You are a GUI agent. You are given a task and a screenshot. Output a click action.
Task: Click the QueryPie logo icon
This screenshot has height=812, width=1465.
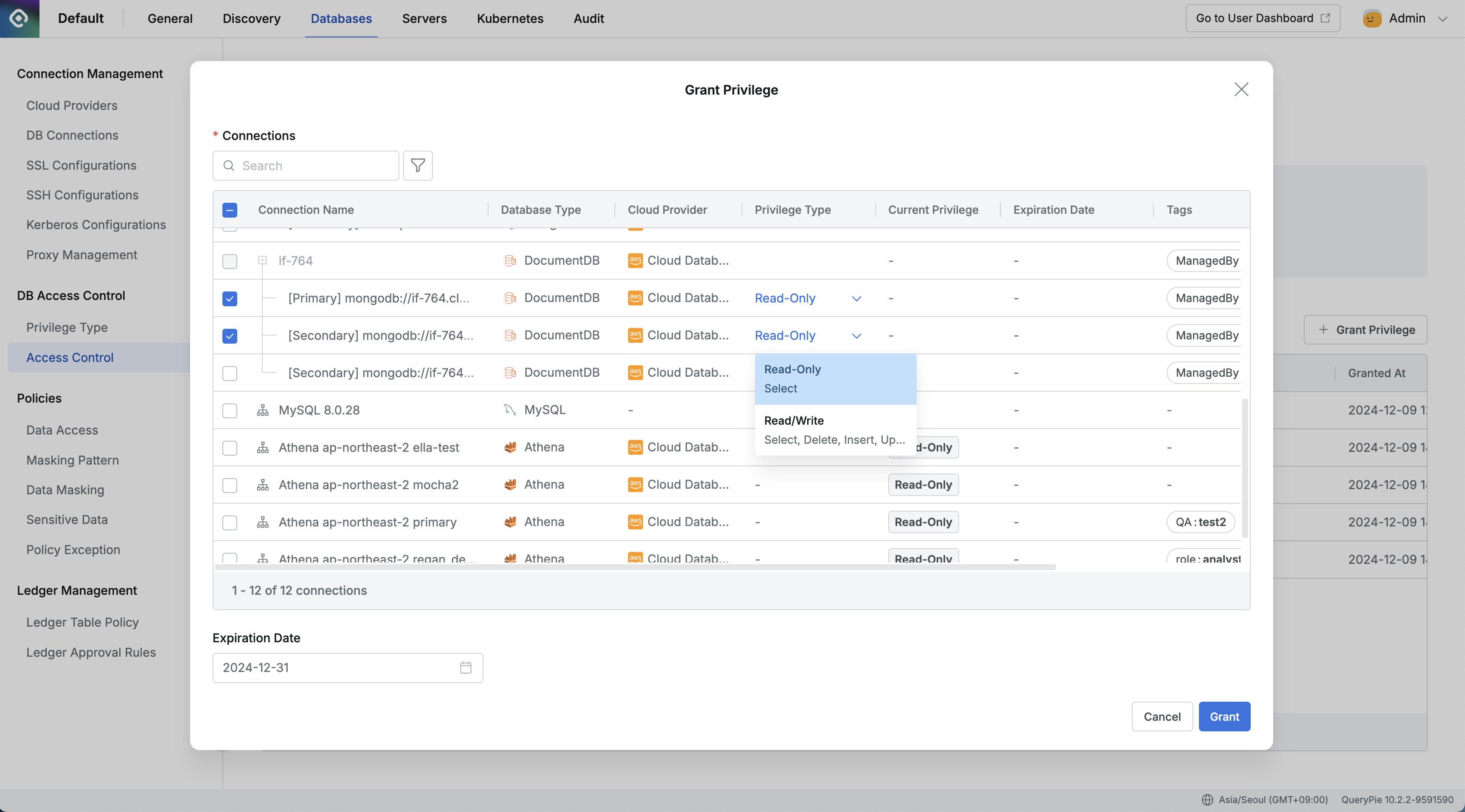click(20, 18)
